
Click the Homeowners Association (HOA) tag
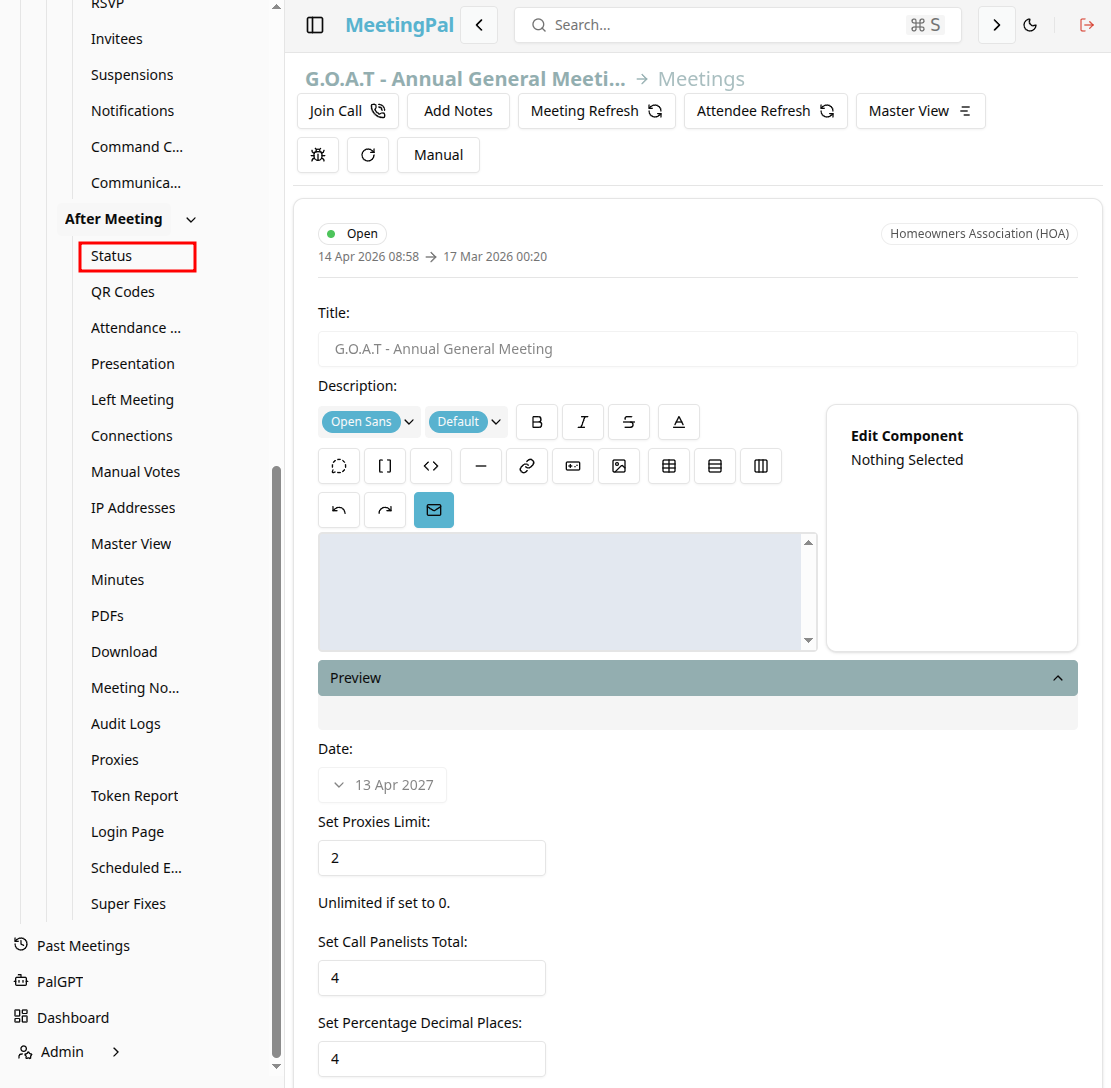pyautogui.click(x=979, y=234)
